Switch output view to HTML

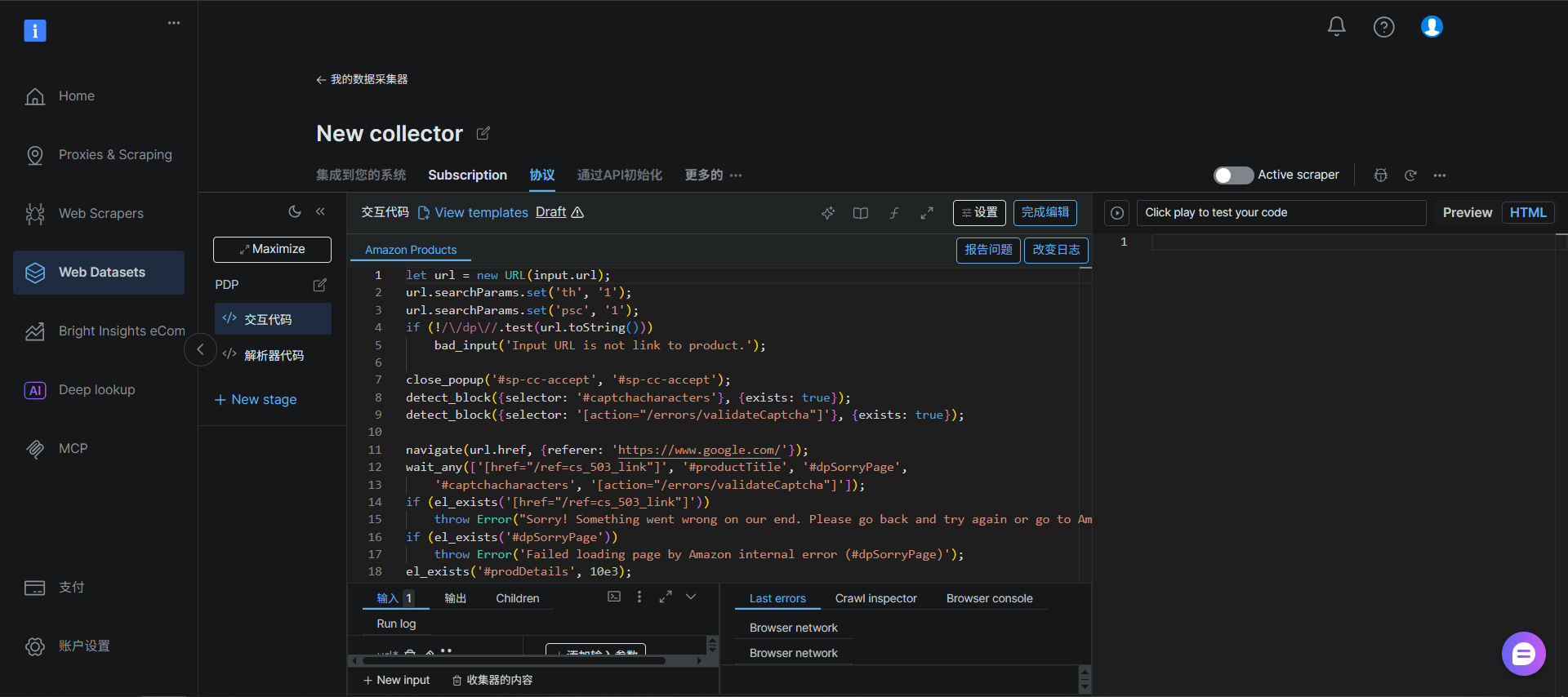[1527, 213]
